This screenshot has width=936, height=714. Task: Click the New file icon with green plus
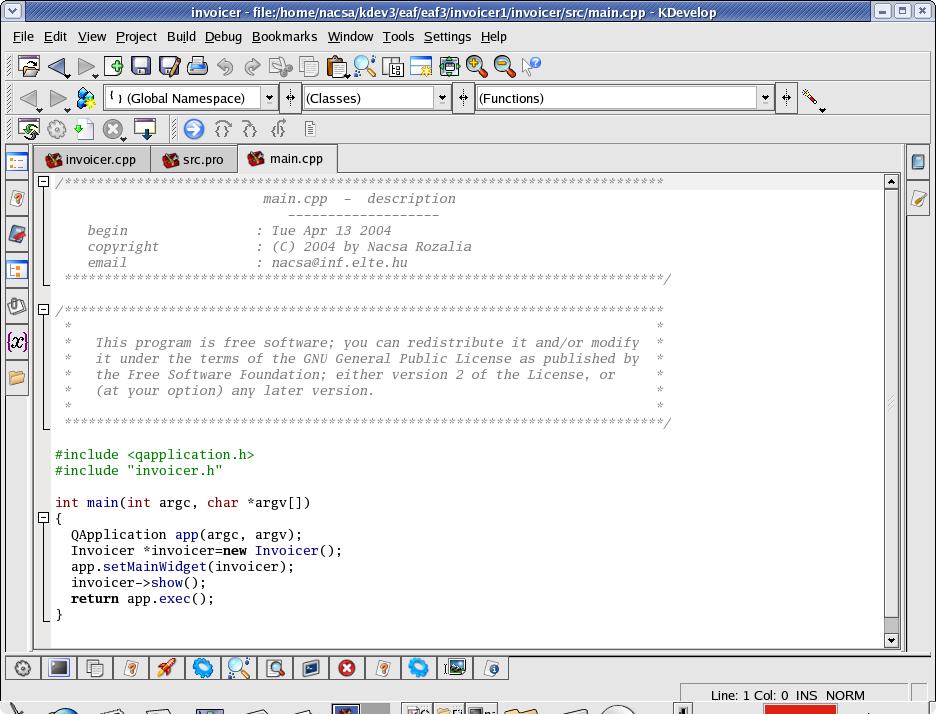(113, 66)
